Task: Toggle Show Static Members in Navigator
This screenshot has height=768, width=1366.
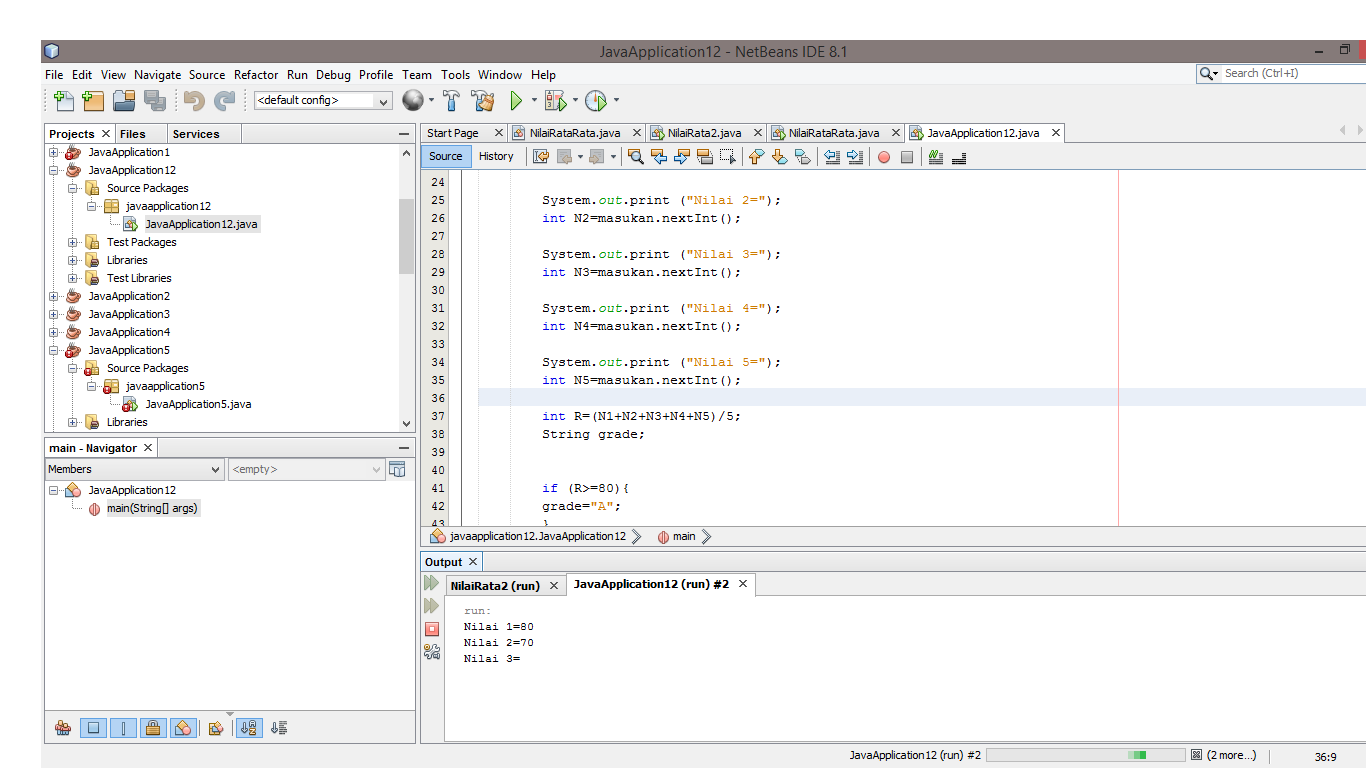Action: click(123, 728)
